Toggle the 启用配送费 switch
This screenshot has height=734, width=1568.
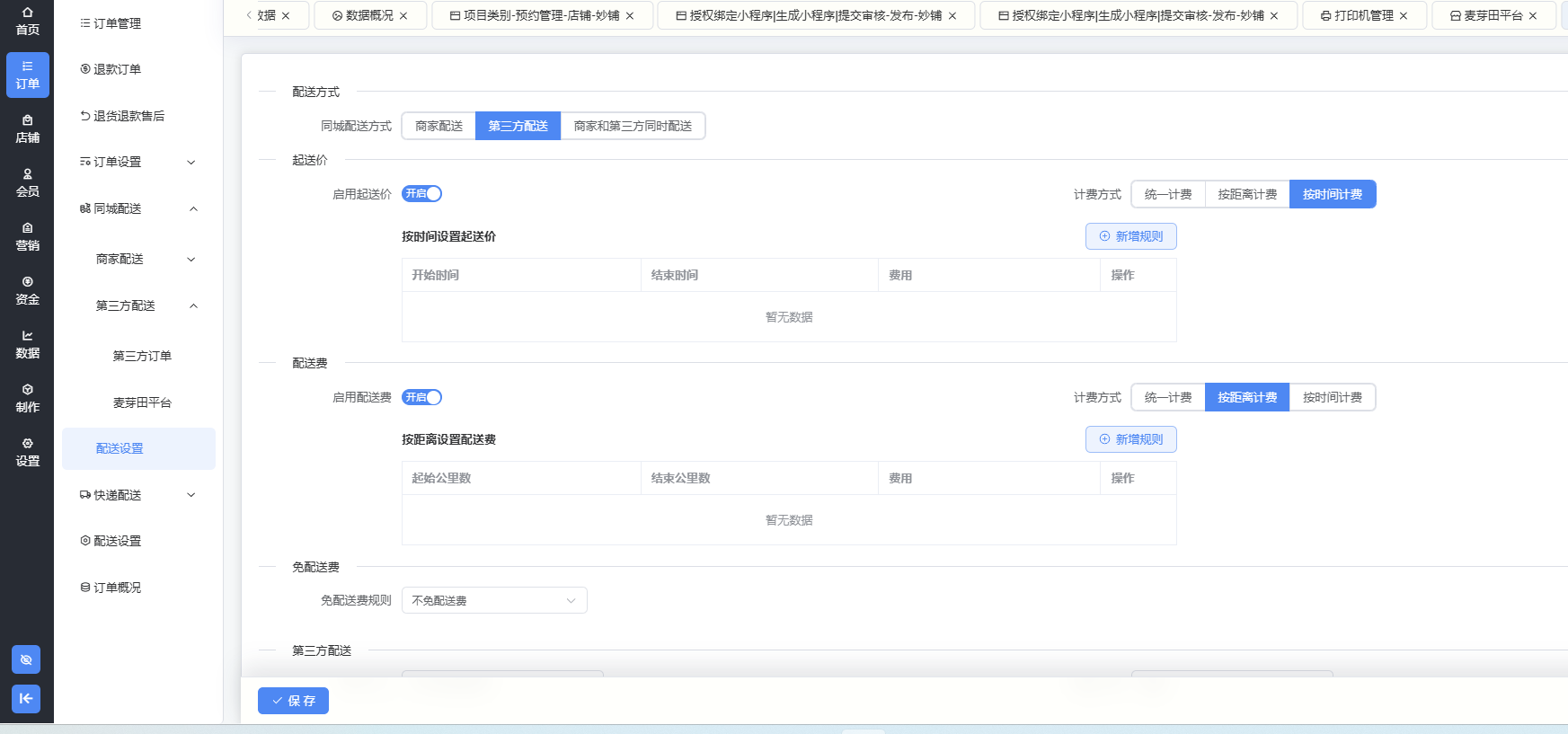421,397
